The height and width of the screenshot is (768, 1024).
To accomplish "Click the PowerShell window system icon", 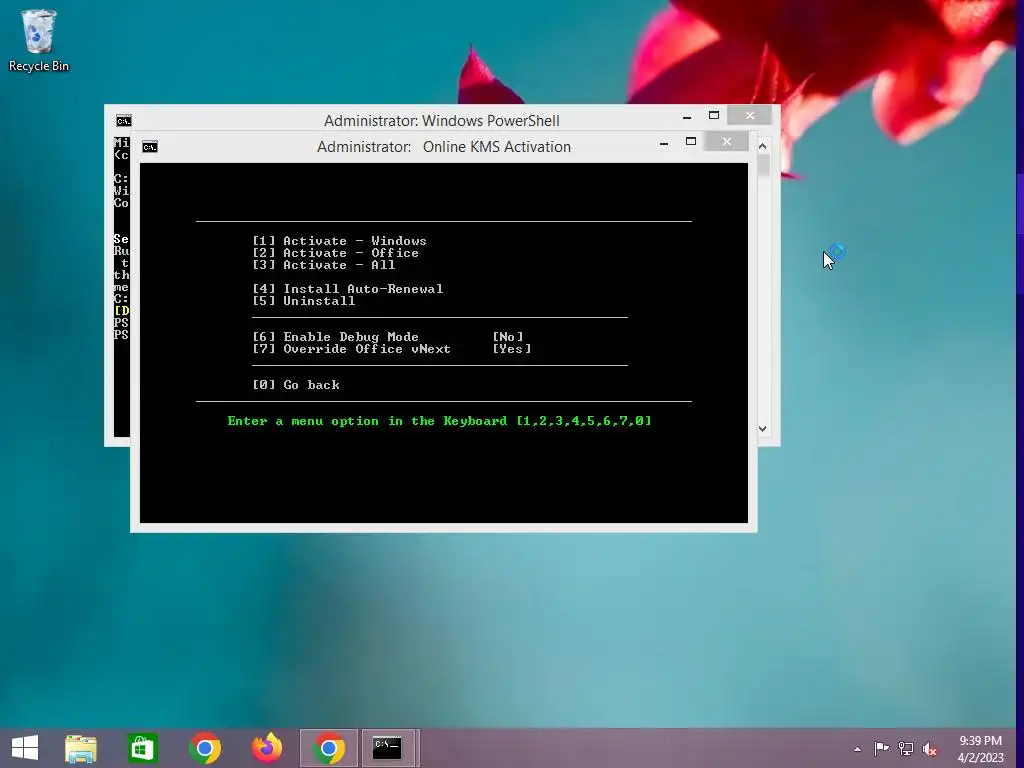I will tap(123, 121).
